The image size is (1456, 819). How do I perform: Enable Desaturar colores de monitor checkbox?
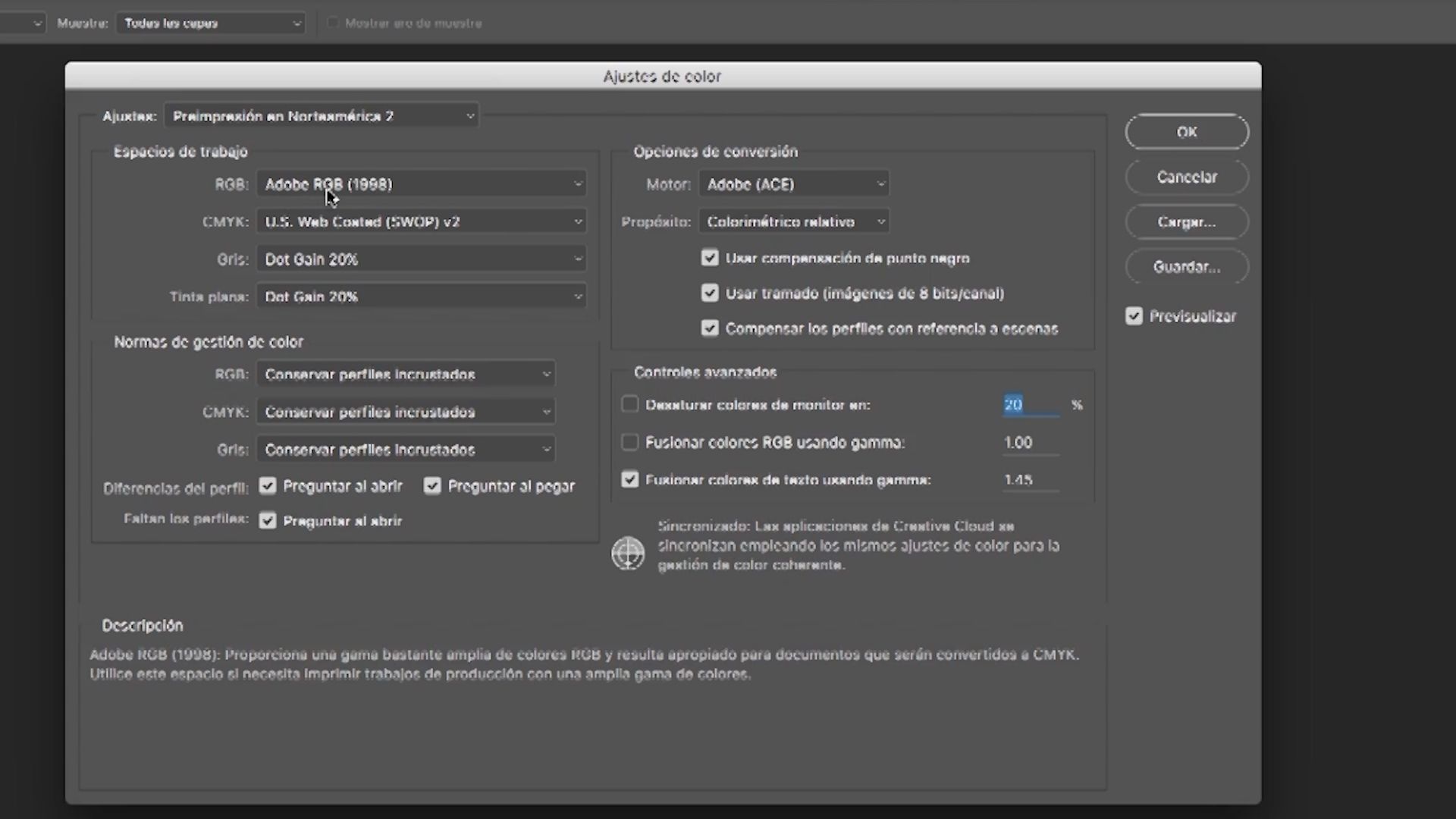[629, 404]
